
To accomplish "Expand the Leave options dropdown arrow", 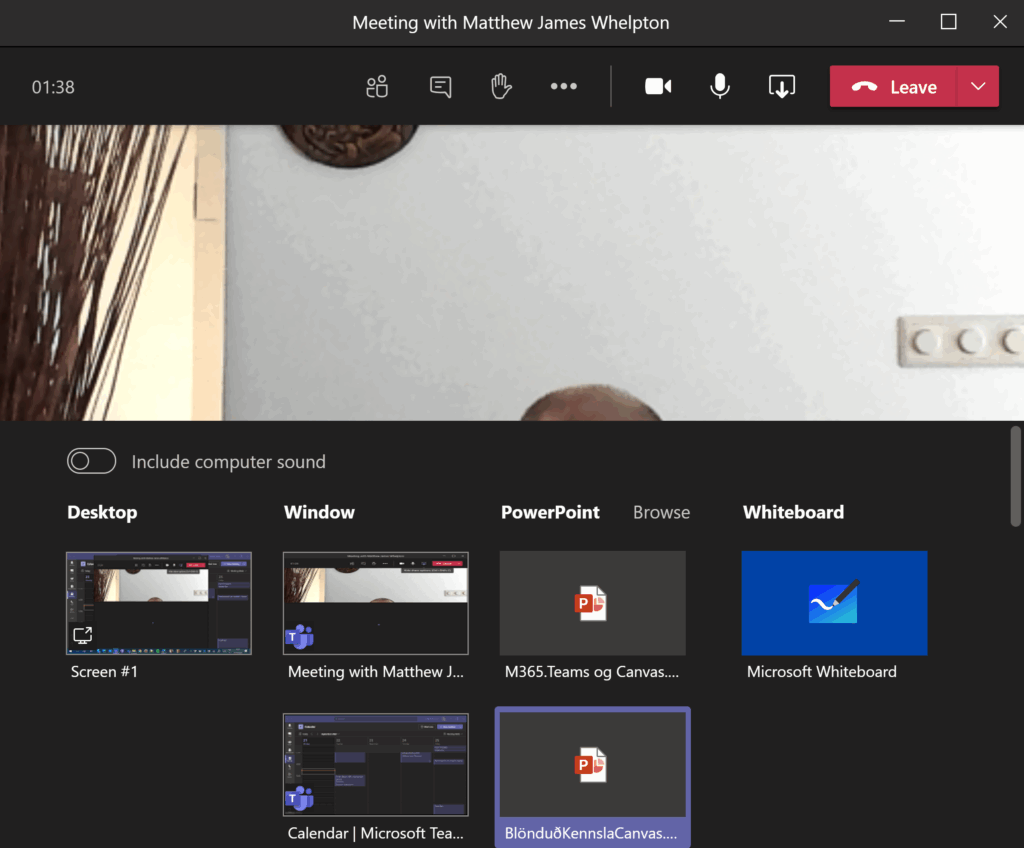I will (x=977, y=87).
